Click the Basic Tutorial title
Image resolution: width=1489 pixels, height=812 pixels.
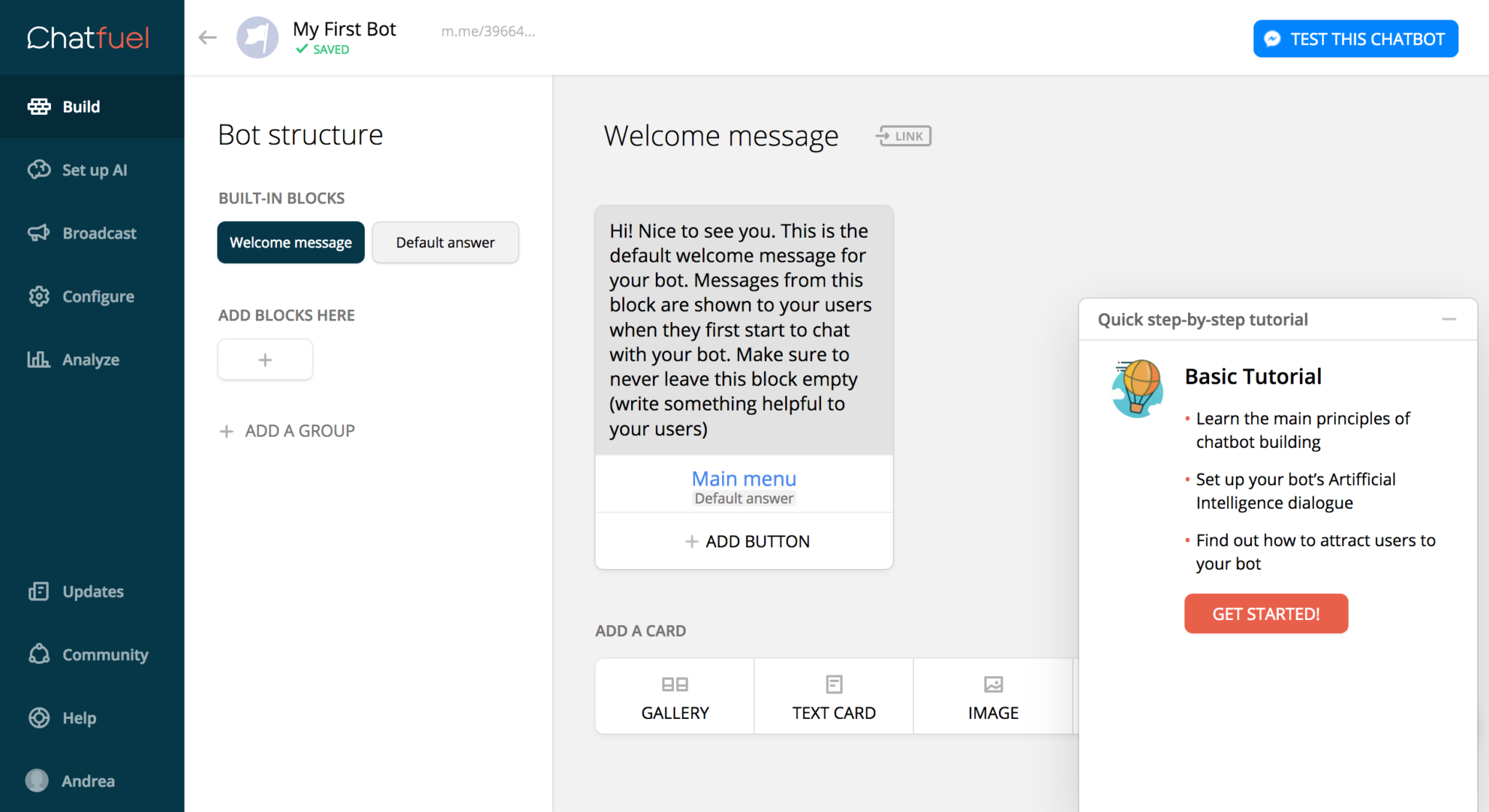point(1253,377)
